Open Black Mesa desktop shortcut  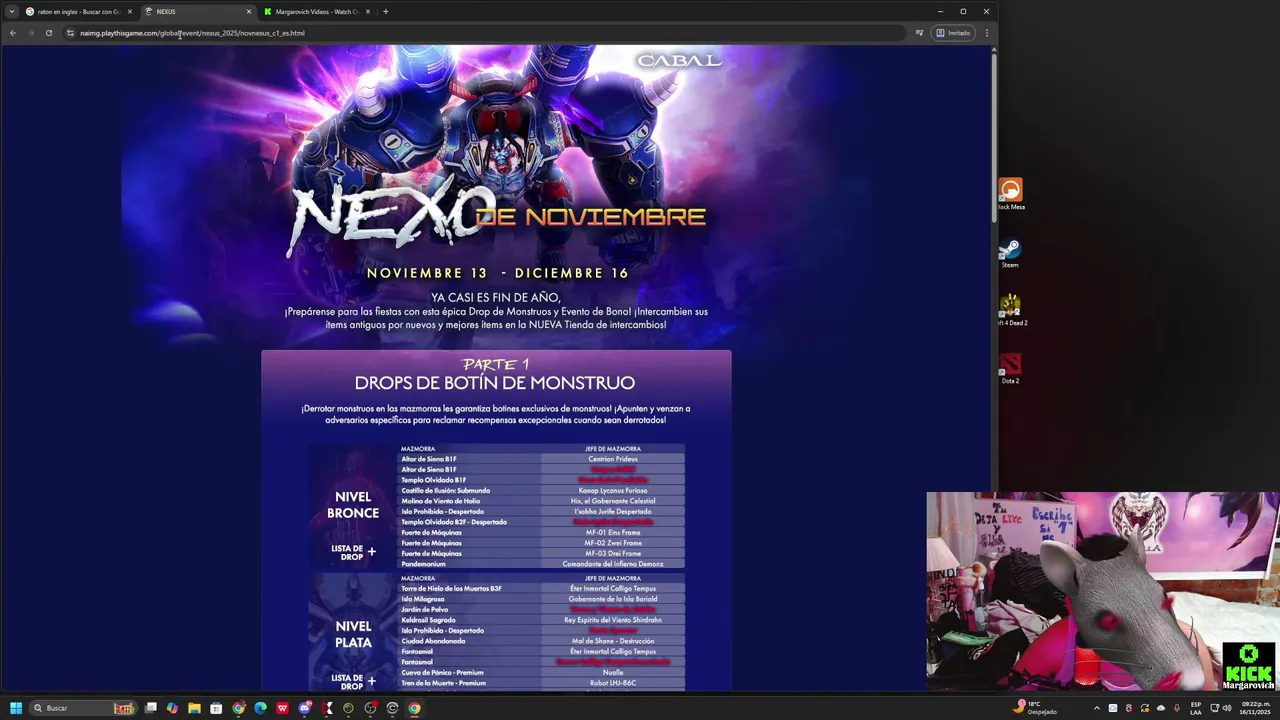pos(1010,194)
